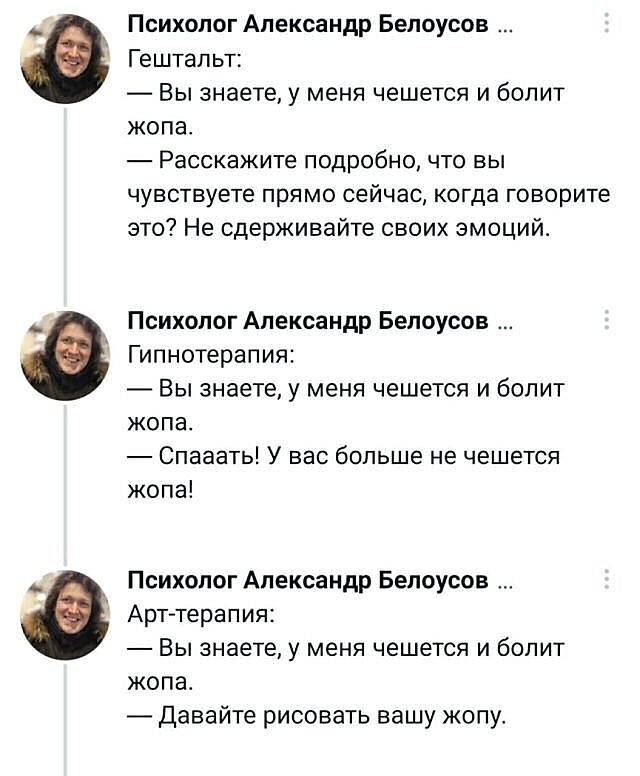Image resolution: width=640 pixels, height=776 pixels.
Task: Visit the author profile link above Гипнотерапия
Action: click(x=310, y=321)
